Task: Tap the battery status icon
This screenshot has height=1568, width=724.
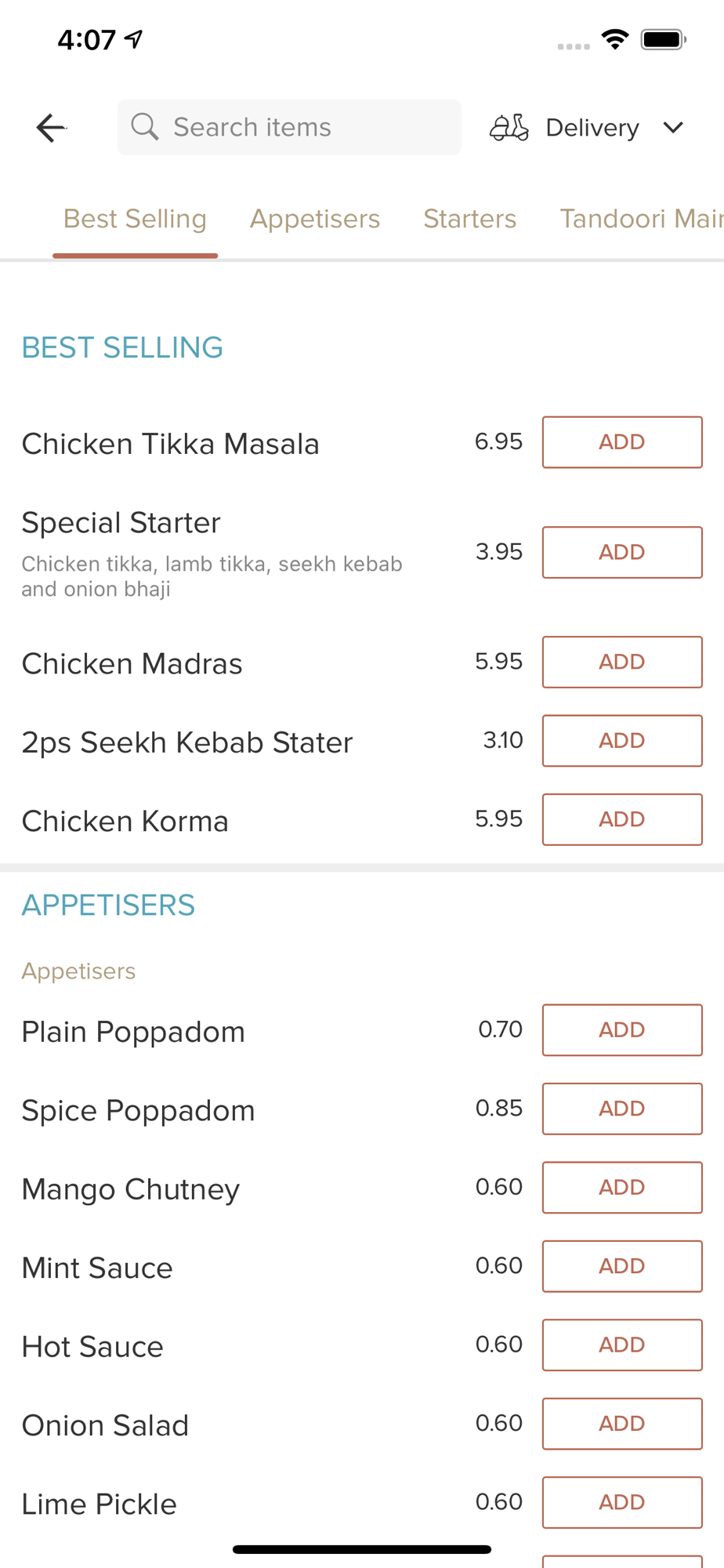Action: (x=664, y=39)
